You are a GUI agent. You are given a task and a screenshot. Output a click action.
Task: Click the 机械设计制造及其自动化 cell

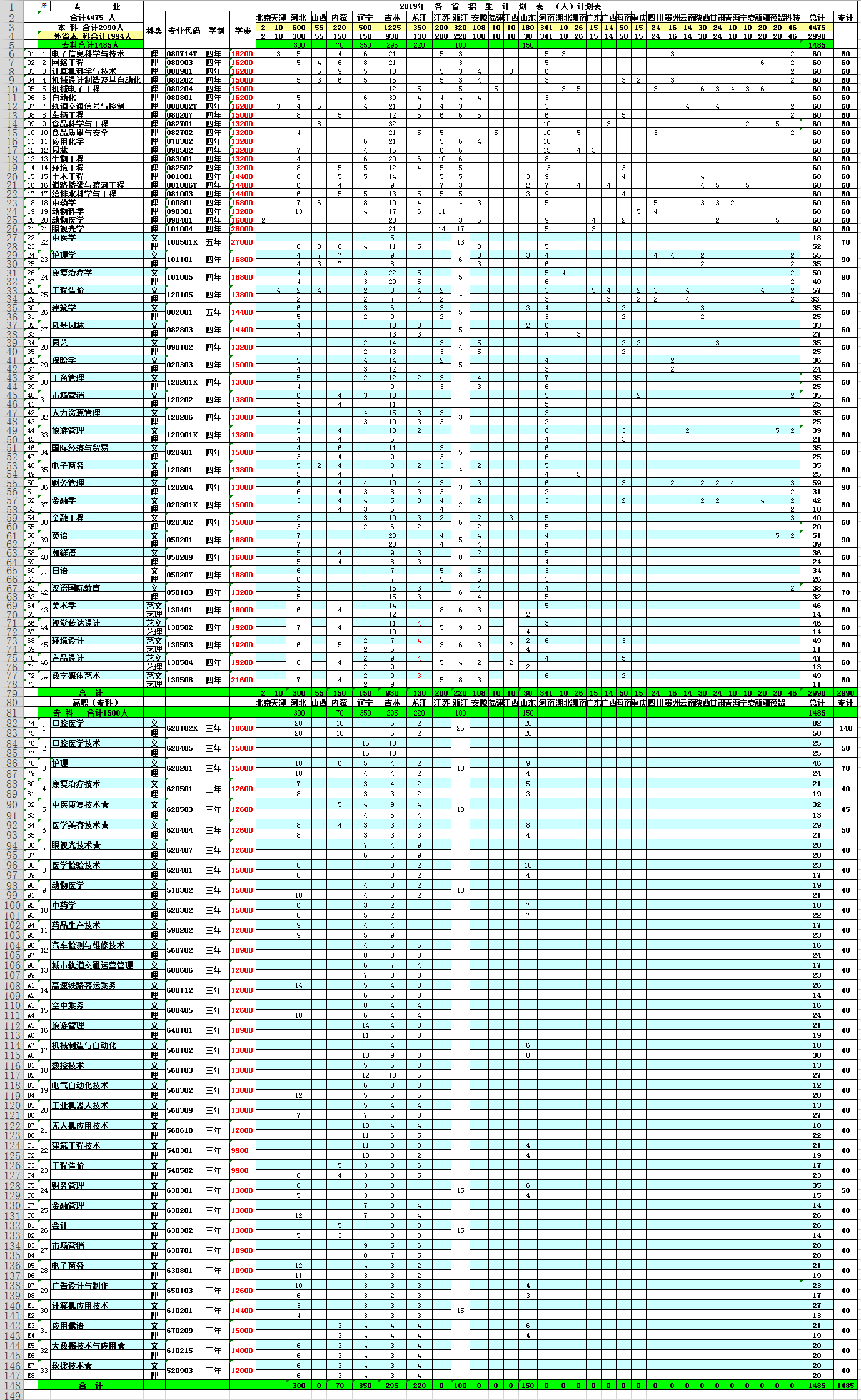(x=97, y=80)
